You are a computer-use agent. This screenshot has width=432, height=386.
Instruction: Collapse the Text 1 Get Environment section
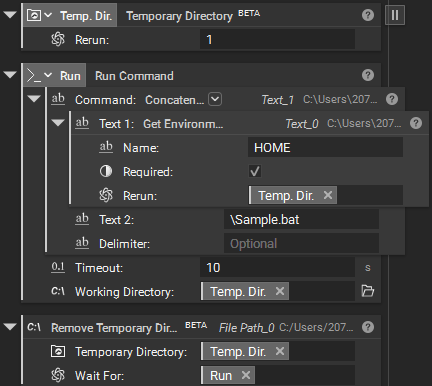[x=58, y=123]
